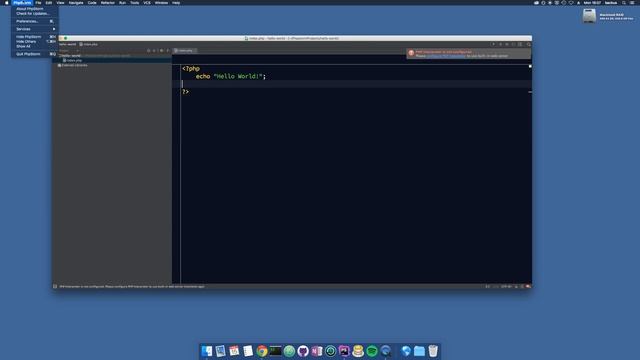Click the echo line in editor
This screenshot has width=640, height=360.
point(231,76)
